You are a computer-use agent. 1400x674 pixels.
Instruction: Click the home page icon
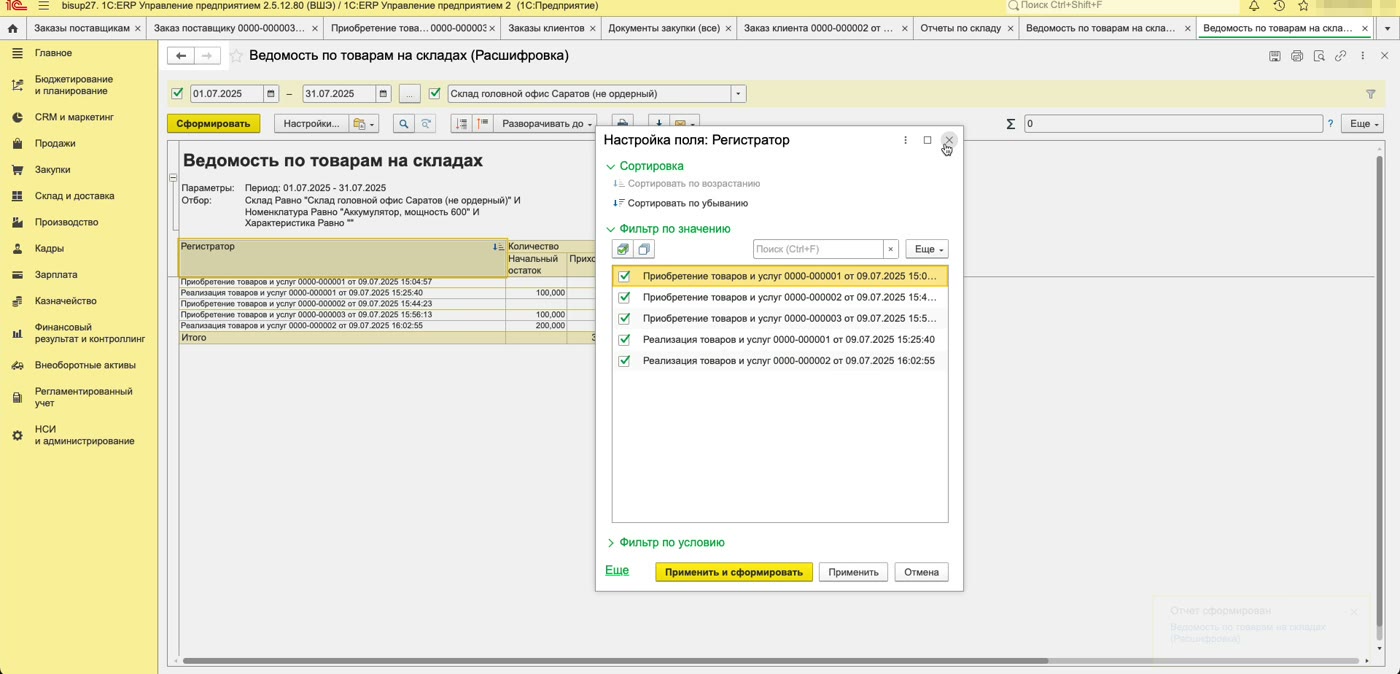pos(12,28)
